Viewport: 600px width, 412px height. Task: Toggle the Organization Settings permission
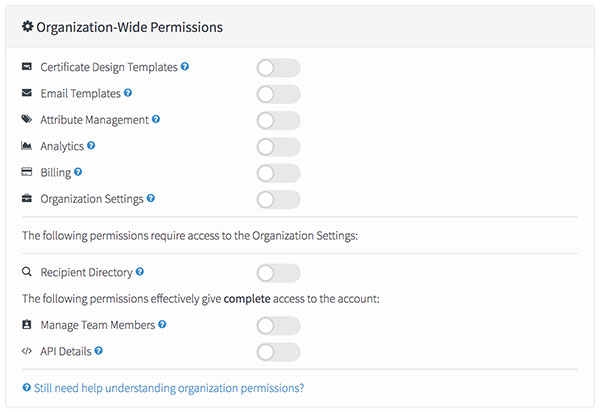[279, 200]
